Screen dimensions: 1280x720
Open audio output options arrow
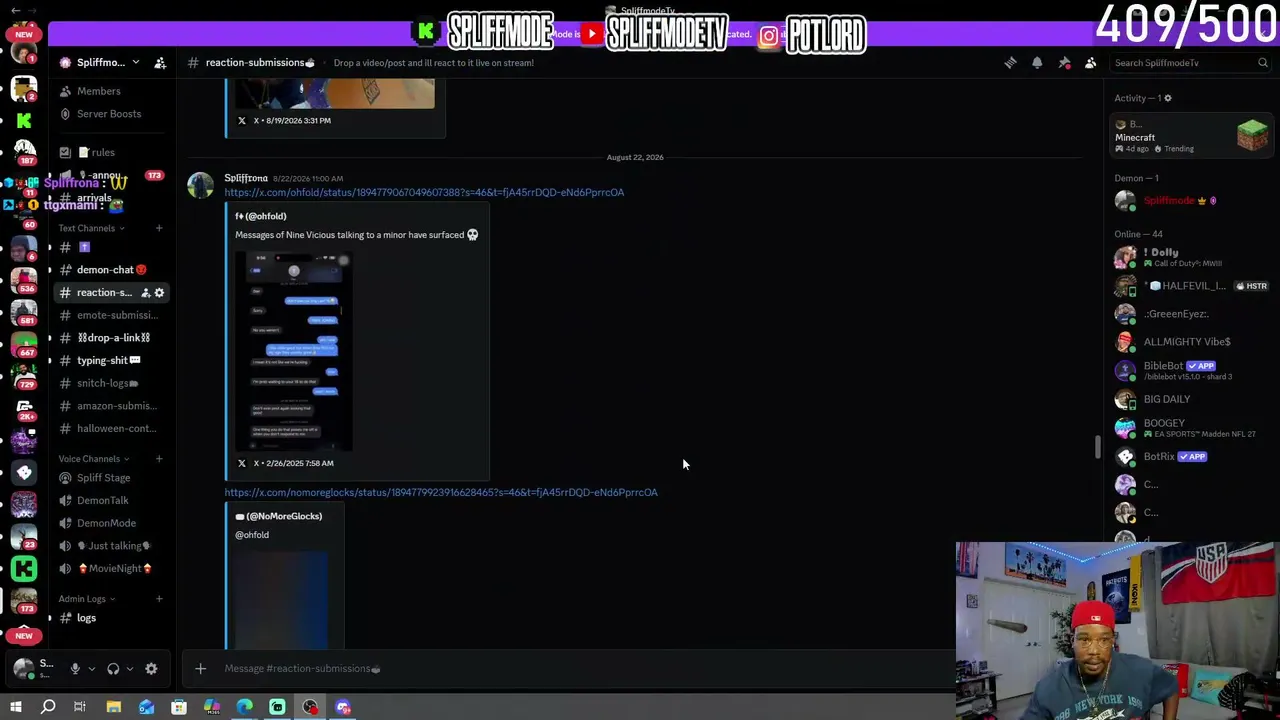[x=130, y=669]
